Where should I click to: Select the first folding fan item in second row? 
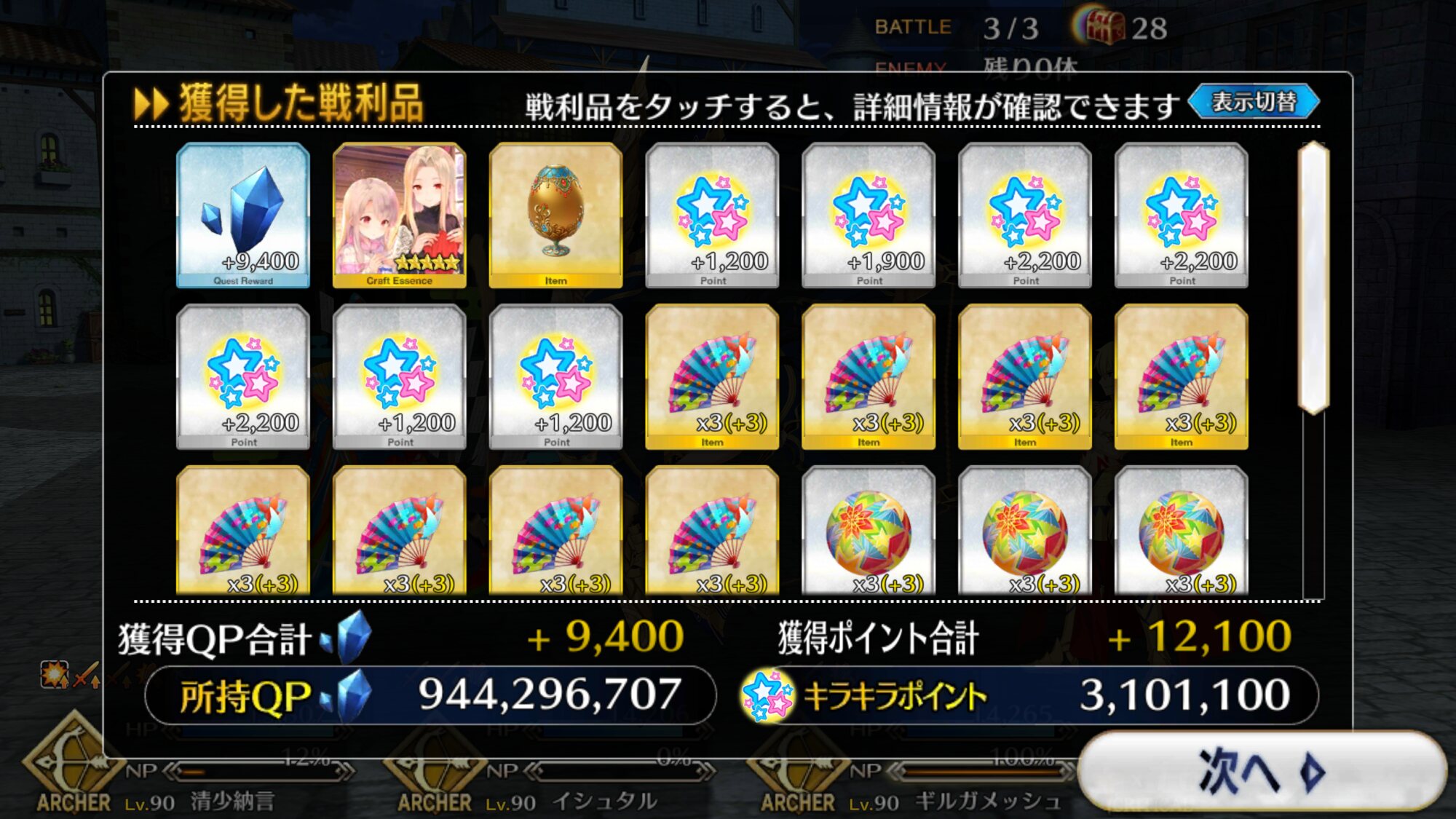(712, 377)
